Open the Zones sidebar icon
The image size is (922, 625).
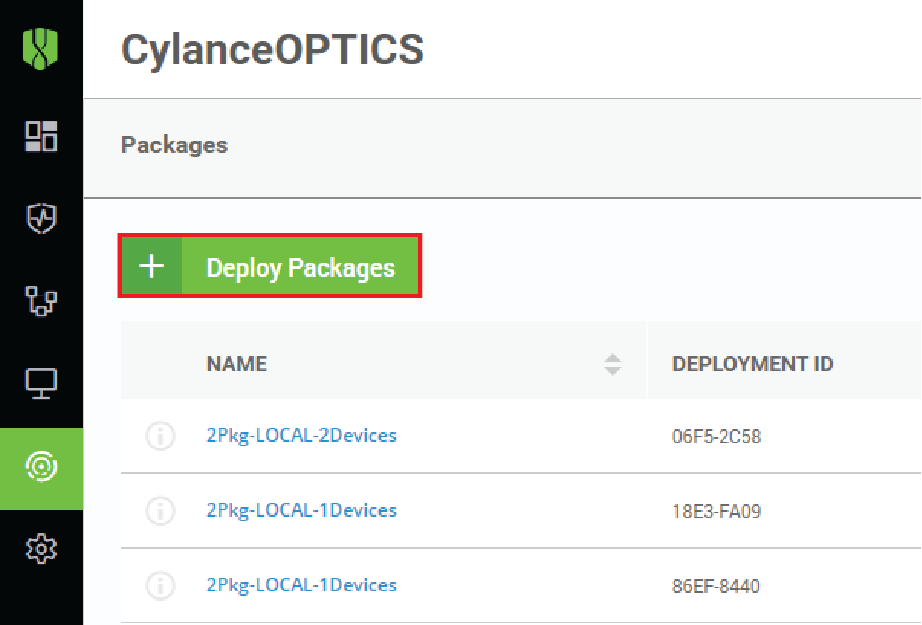[x=41, y=300]
